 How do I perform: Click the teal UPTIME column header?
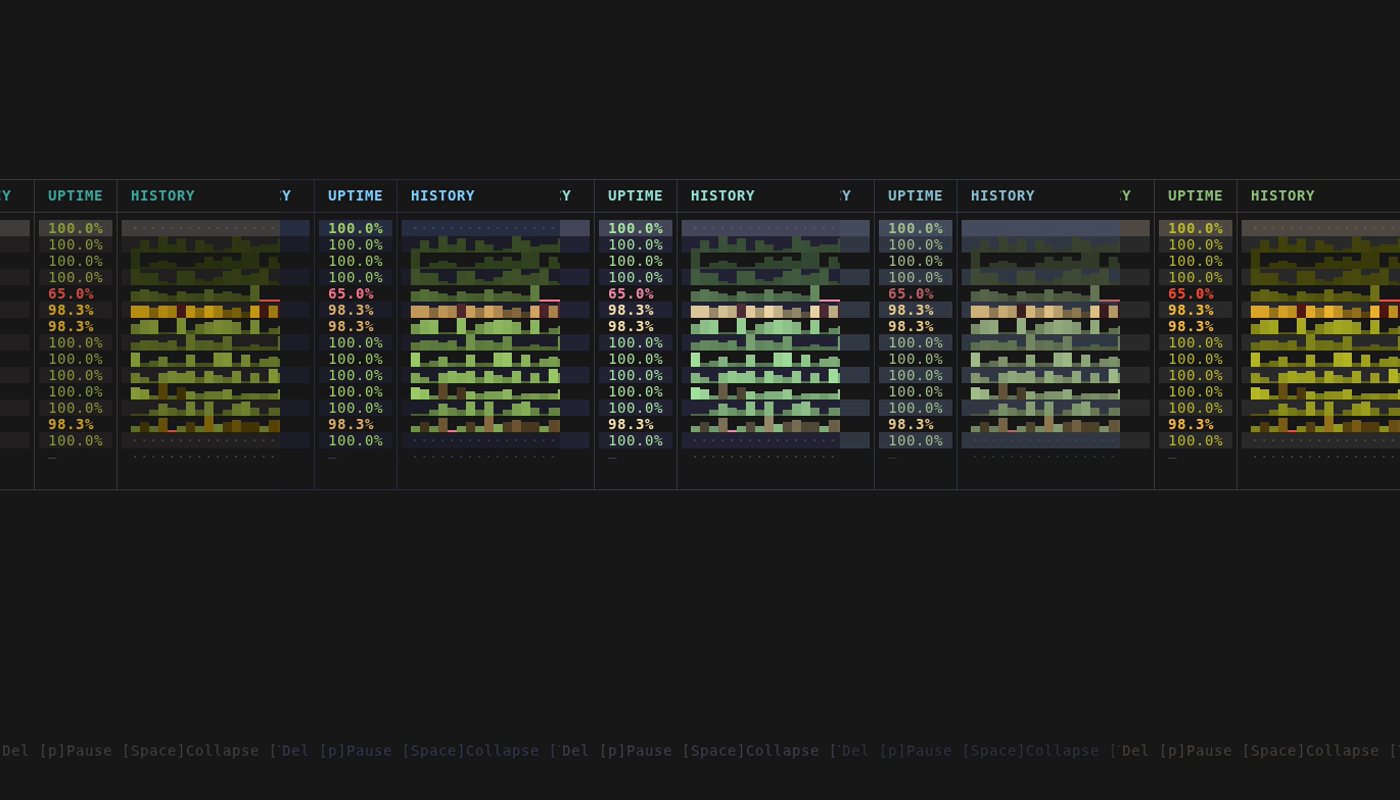[x=75, y=196]
